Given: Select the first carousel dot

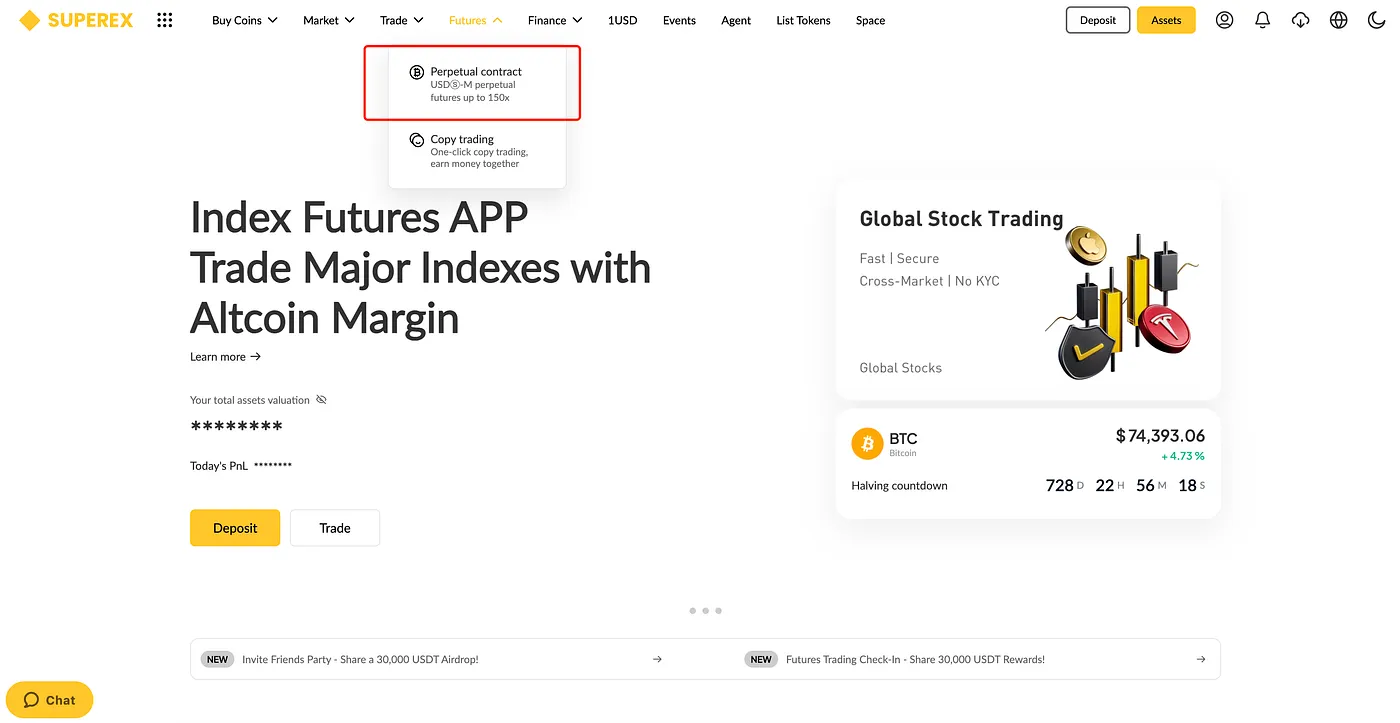Looking at the screenshot, I should click(x=692, y=610).
